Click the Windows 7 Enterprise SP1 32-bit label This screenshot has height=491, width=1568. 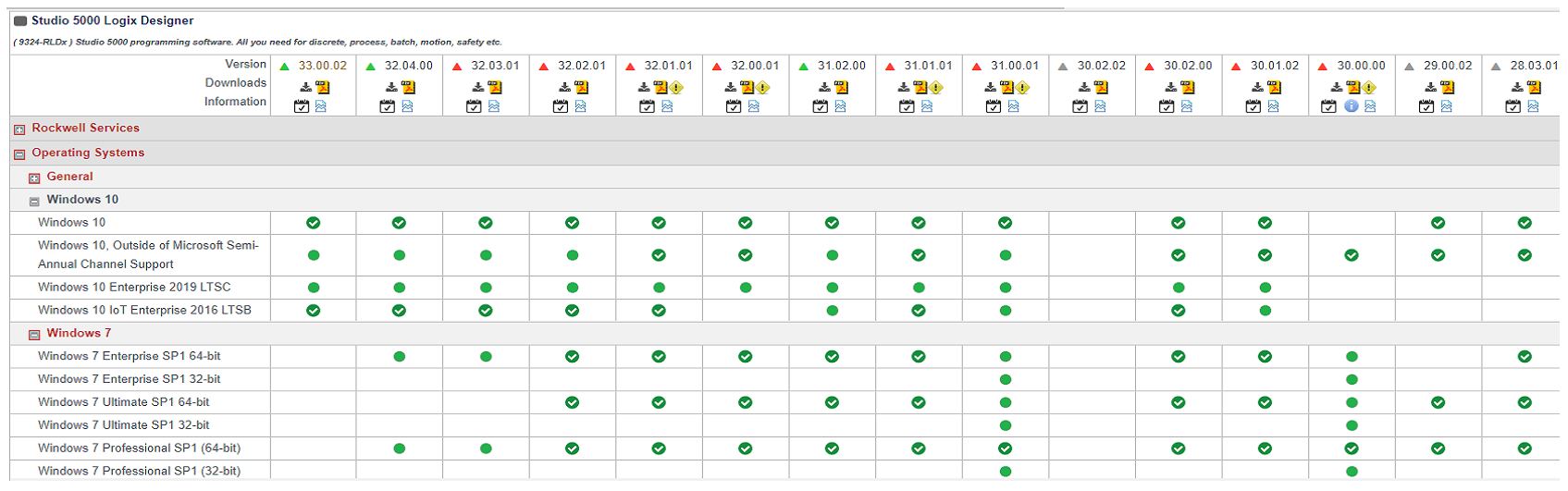[x=130, y=379]
